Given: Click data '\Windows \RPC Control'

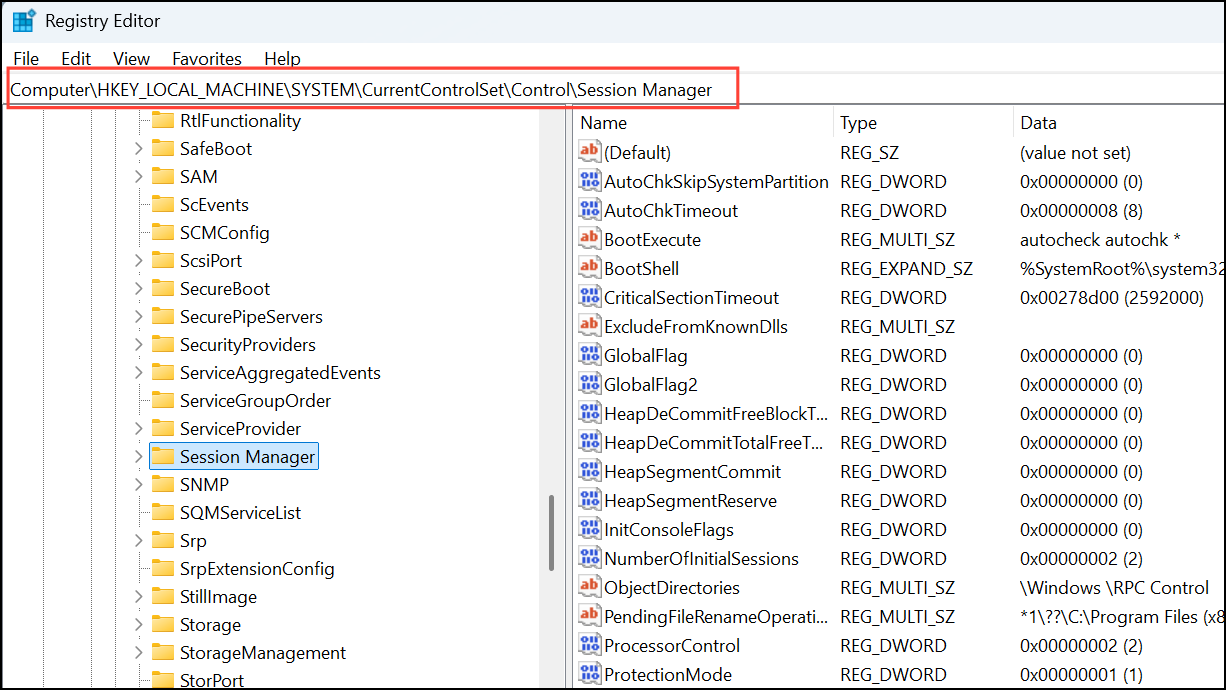Looking at the screenshot, I should 1114,587.
